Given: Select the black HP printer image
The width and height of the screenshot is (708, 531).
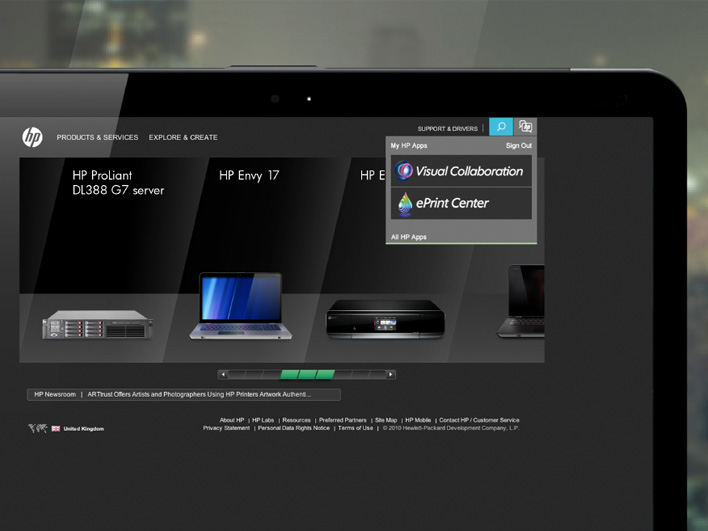Looking at the screenshot, I should pyautogui.click(x=385, y=319).
